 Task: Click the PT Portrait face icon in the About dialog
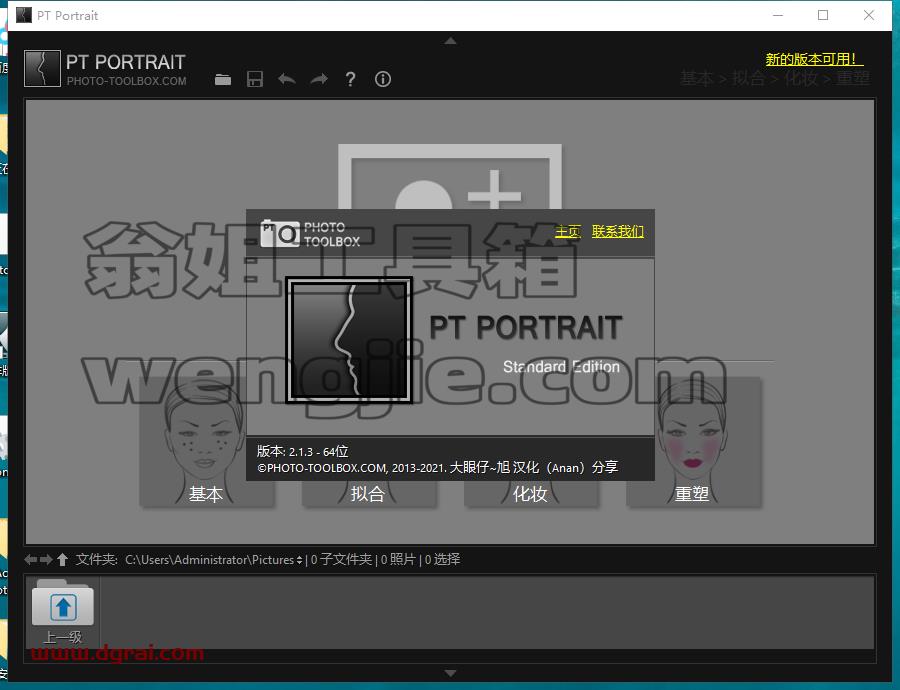click(x=349, y=340)
